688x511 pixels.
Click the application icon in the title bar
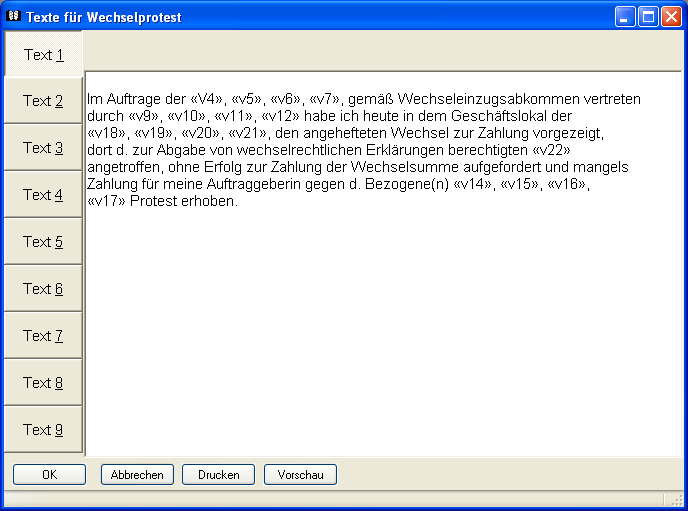[x=13, y=17]
